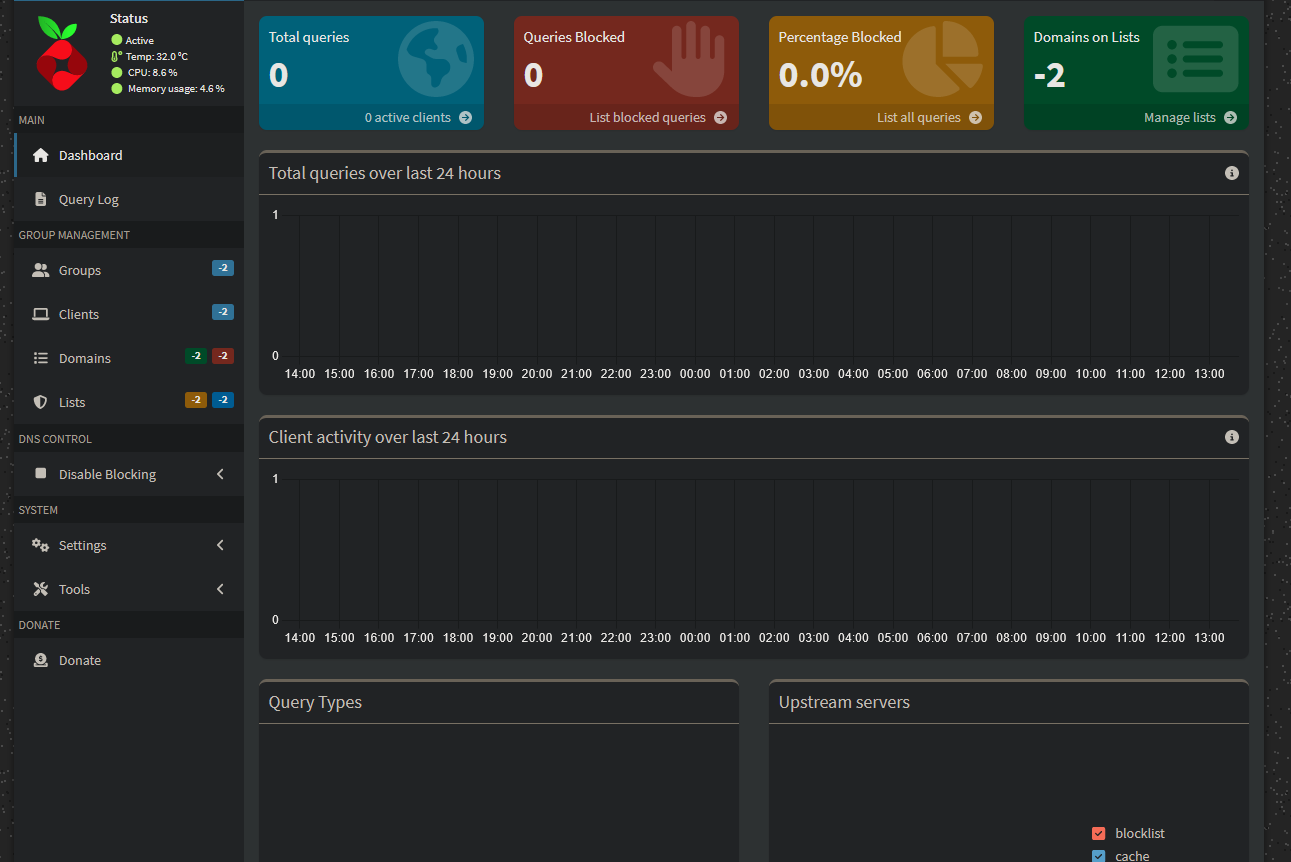Click the Tools wrench icon
The height and width of the screenshot is (862, 1291).
click(x=41, y=589)
